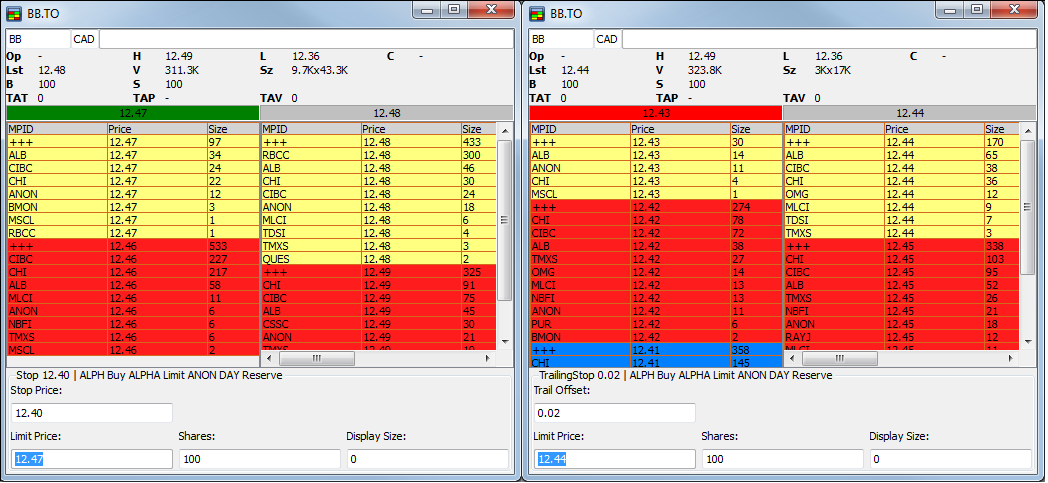1048x483 pixels.
Task: Click the green 12.47 bid price bar
Action: pos(132,113)
